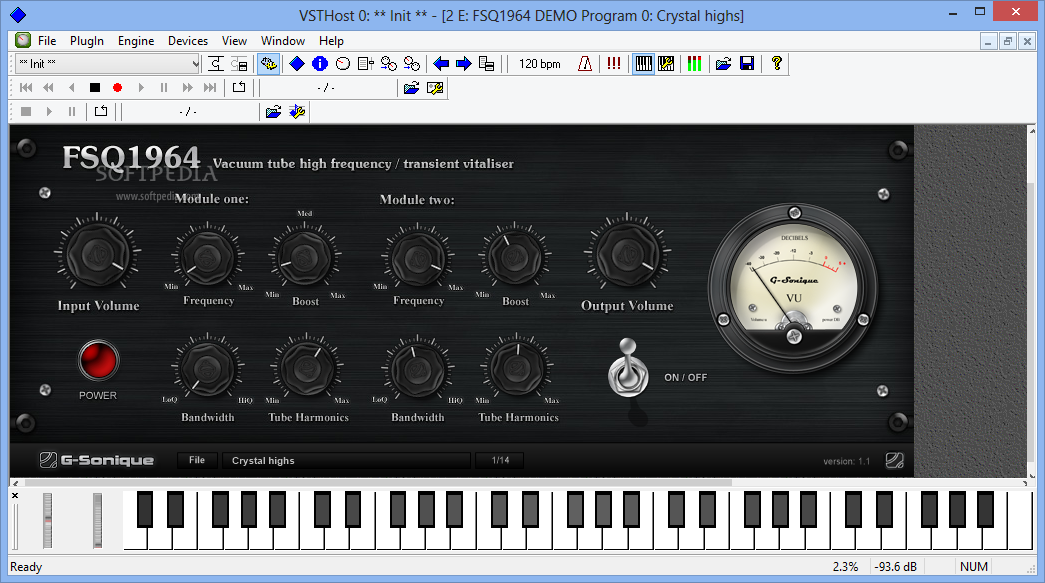Open the plugin editor window (blue diamond)

pos(297,64)
